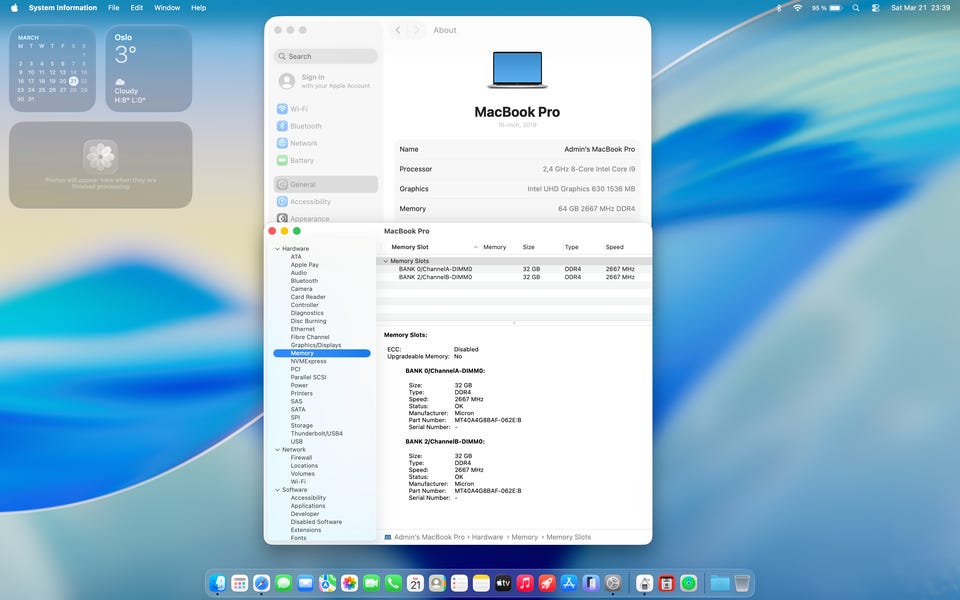Open Trash in the Dock
960x600 pixels.
coord(742,582)
